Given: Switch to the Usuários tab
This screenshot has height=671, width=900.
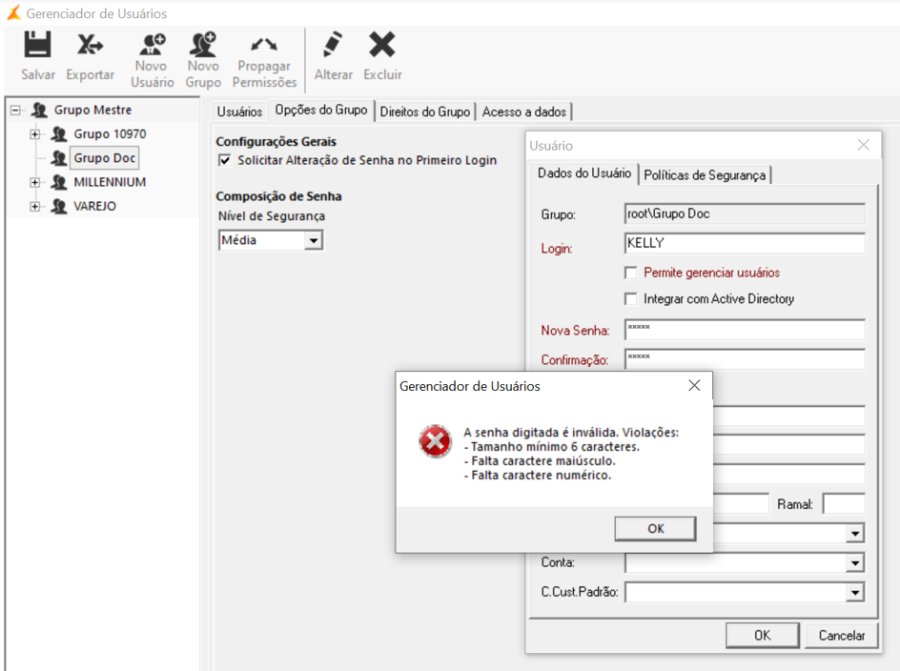Looking at the screenshot, I should click(239, 112).
